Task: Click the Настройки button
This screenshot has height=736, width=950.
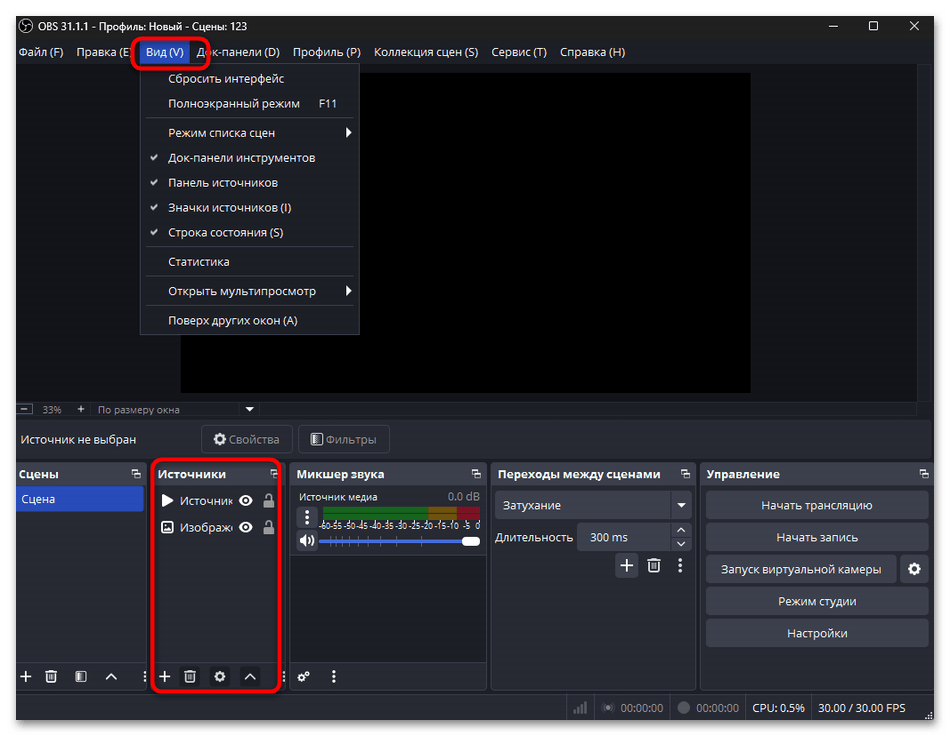Action: pyautogui.click(x=816, y=633)
